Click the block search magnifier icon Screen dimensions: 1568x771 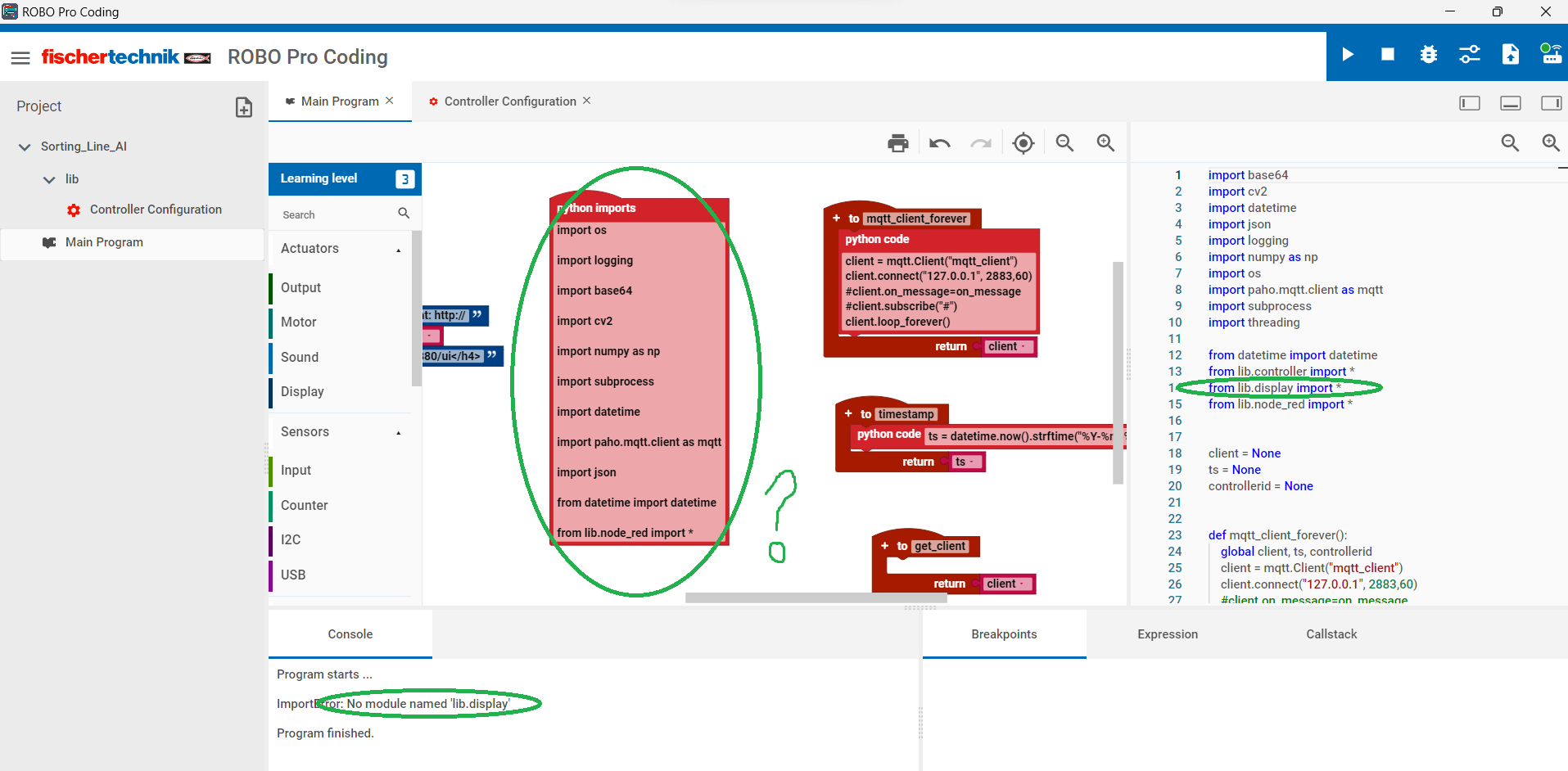(x=404, y=213)
